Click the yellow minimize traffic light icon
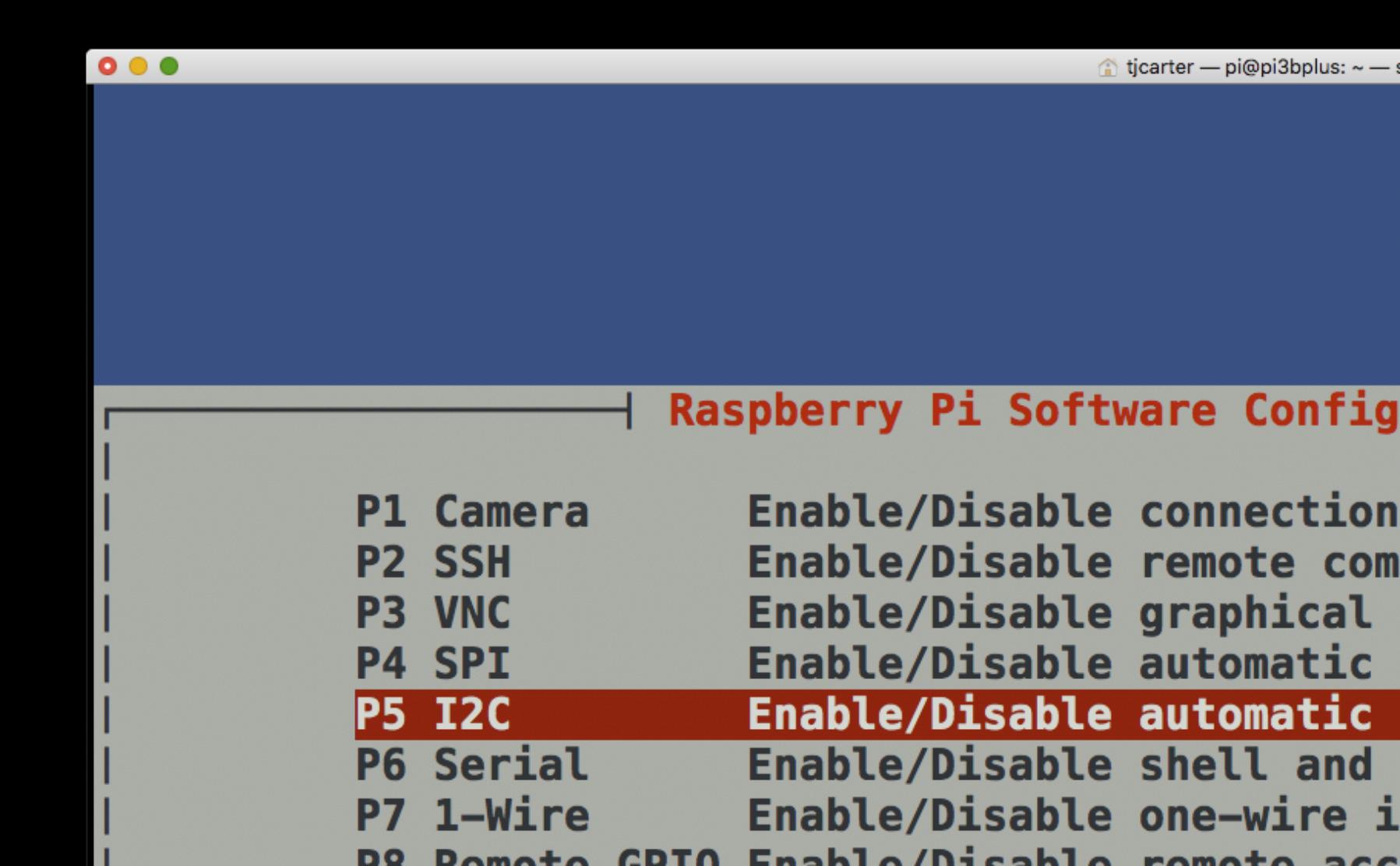Viewport: 1400px width, 866px height. [137, 69]
